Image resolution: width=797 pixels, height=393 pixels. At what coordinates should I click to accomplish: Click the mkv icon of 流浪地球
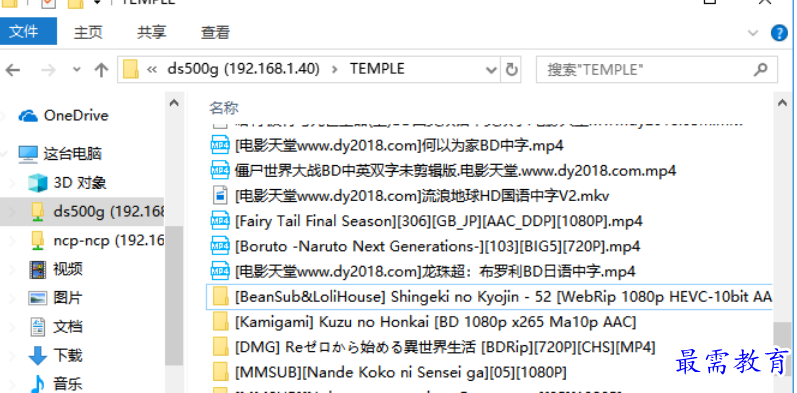(220, 196)
